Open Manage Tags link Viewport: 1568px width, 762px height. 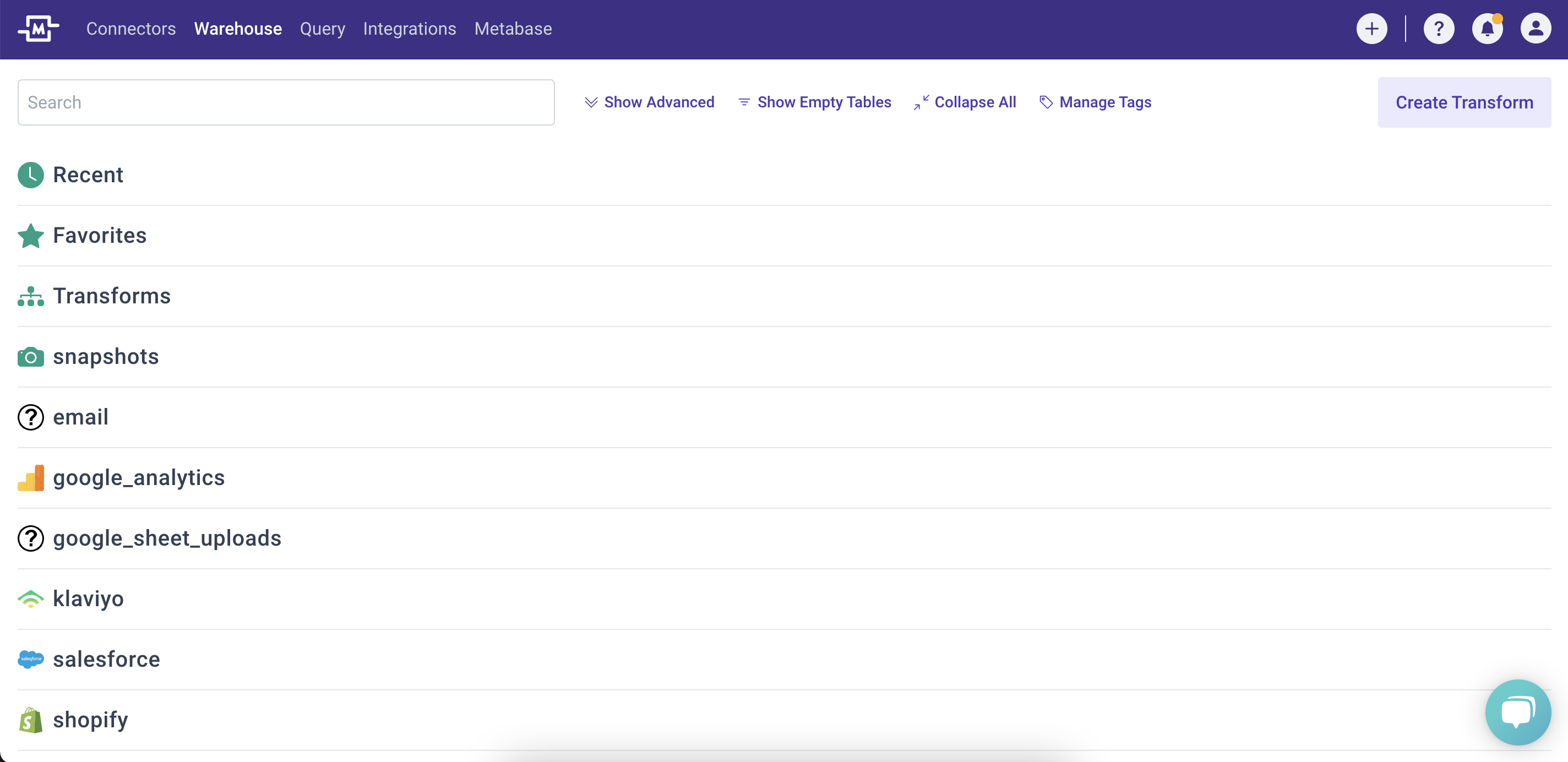1096,102
